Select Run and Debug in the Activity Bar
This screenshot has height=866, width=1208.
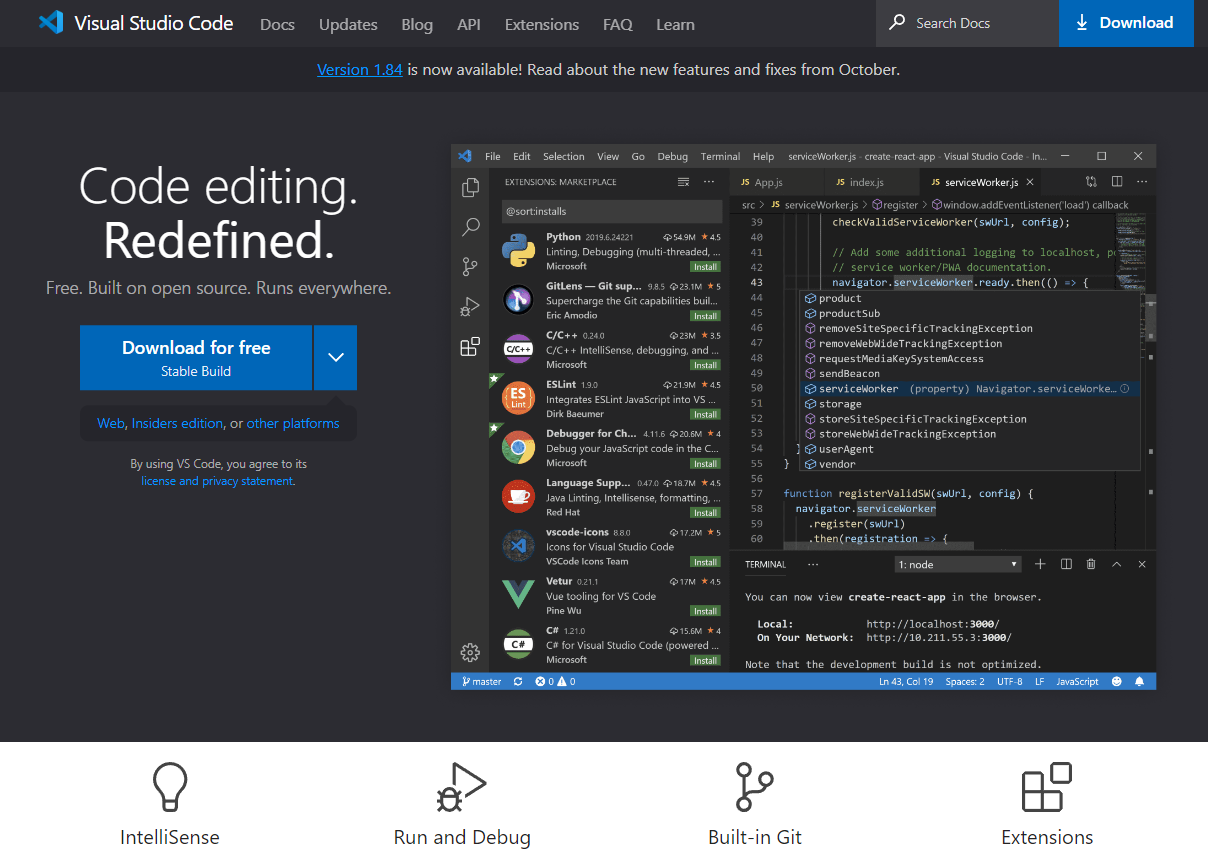click(470, 307)
